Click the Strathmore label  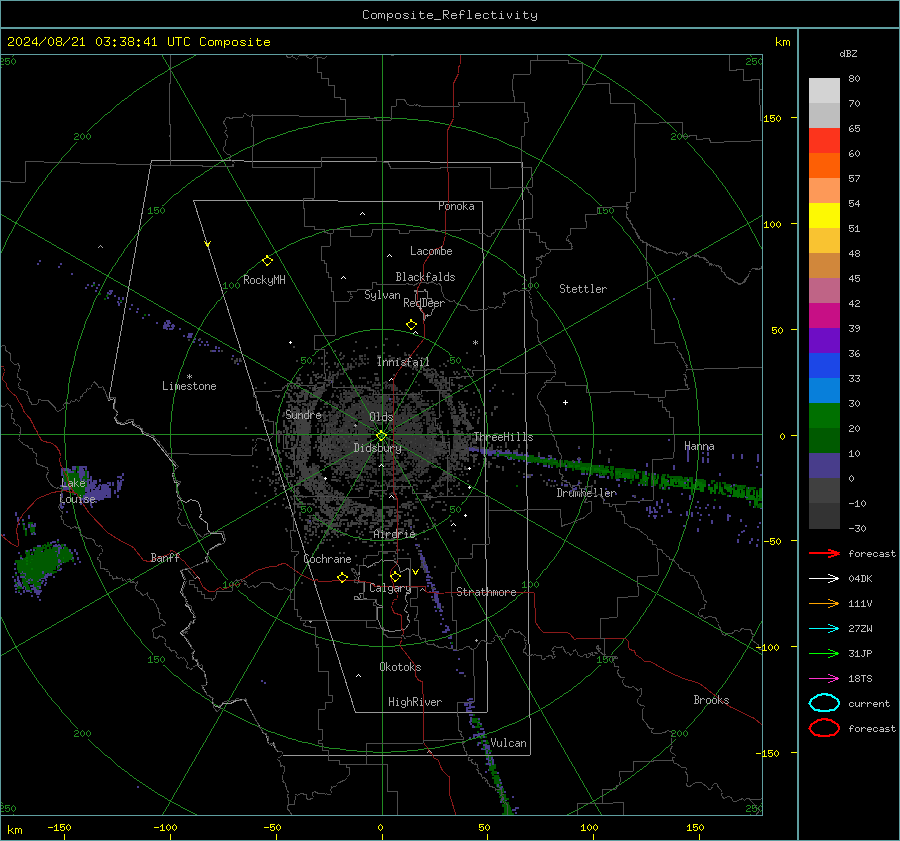point(486,592)
